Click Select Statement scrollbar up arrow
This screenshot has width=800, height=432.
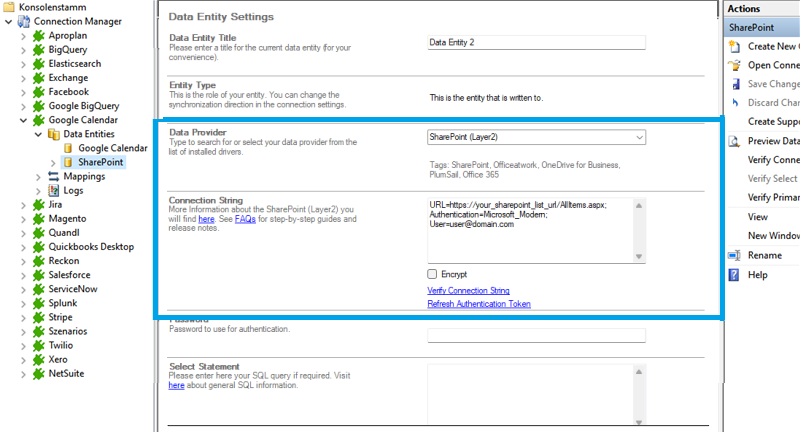coord(639,372)
